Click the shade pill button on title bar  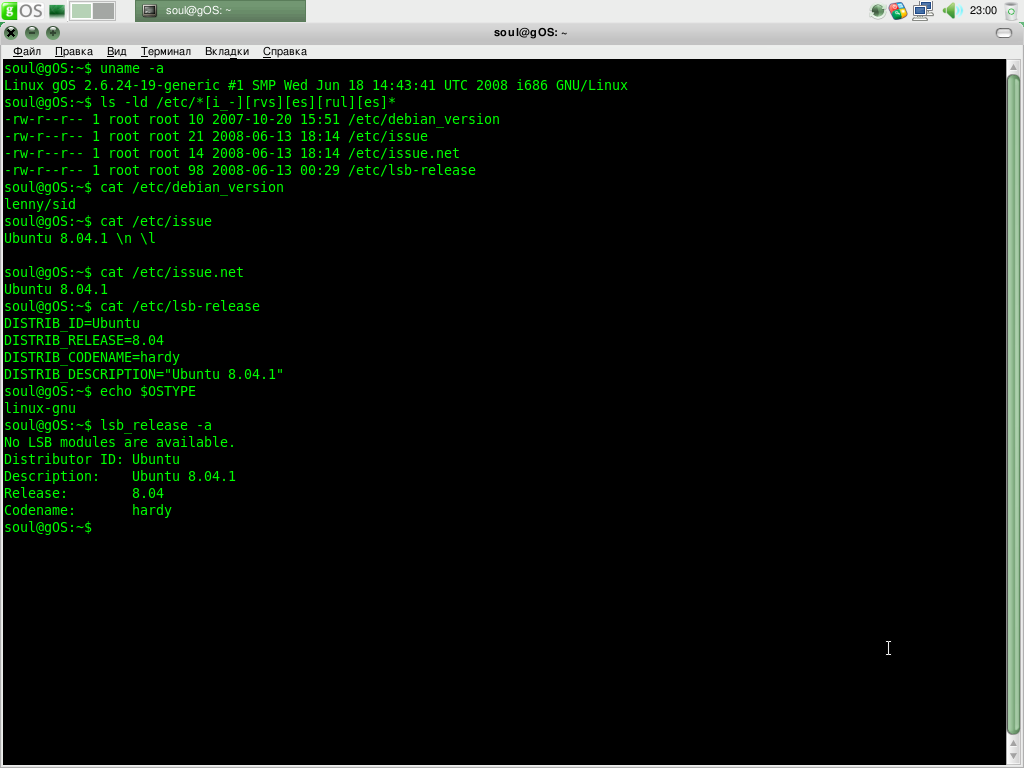1004,33
